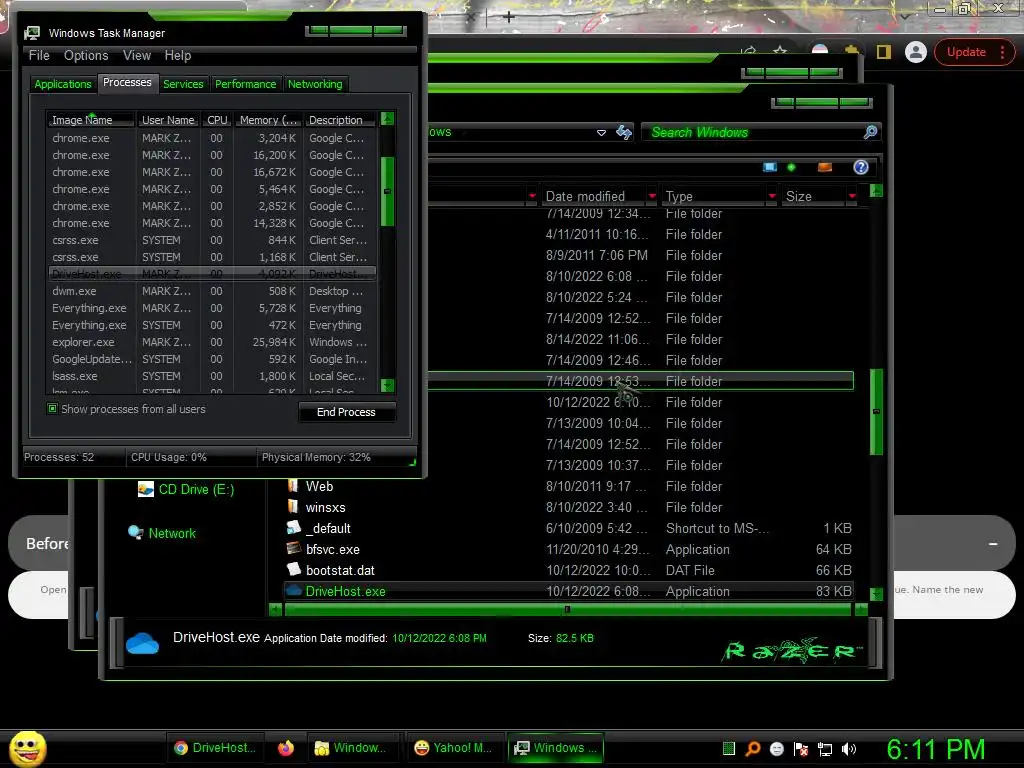
Task: Select the lsass.exe process row
Action: pyautogui.click(x=212, y=376)
